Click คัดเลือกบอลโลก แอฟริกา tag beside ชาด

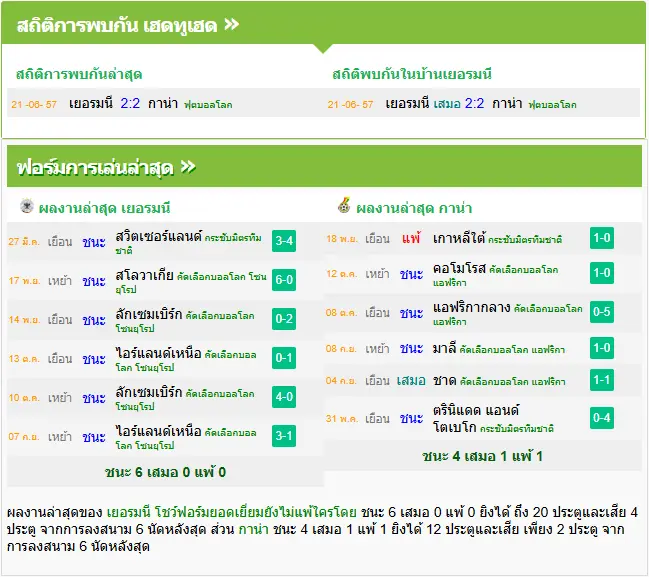(x=512, y=382)
